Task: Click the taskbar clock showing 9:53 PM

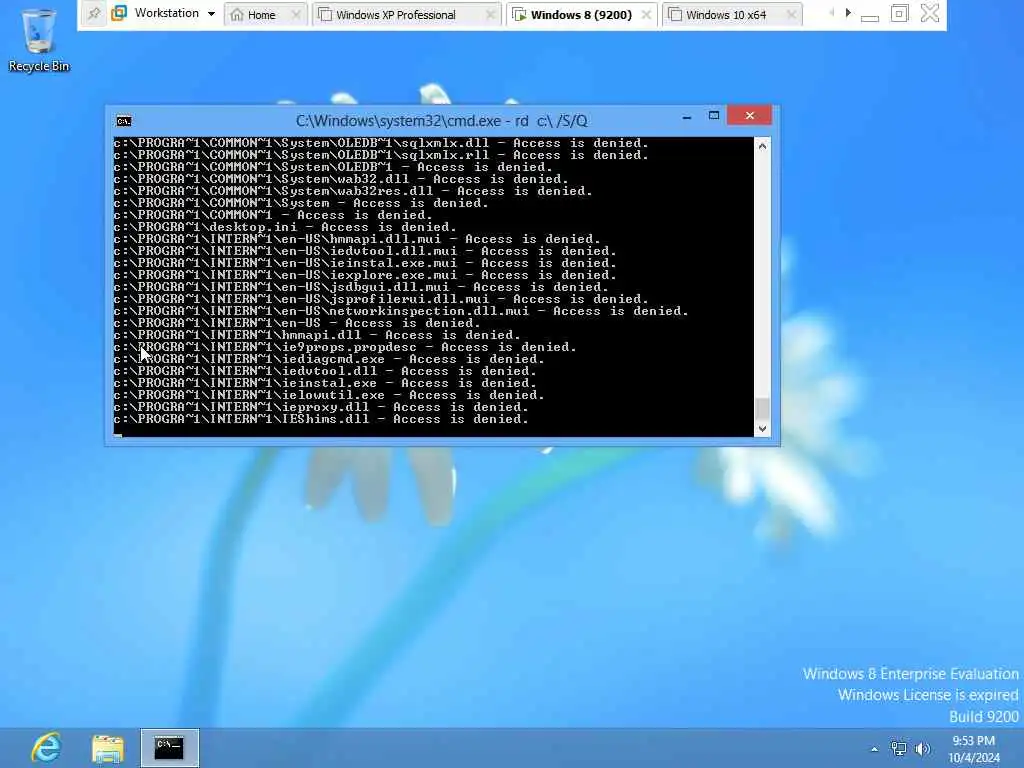Action: click(x=974, y=749)
